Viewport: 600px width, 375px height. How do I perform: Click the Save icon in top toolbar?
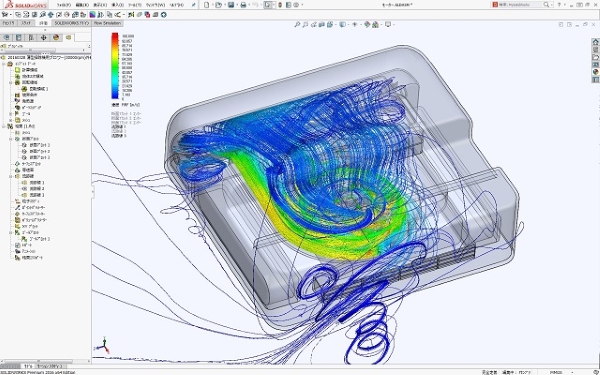pyautogui.click(x=231, y=5)
